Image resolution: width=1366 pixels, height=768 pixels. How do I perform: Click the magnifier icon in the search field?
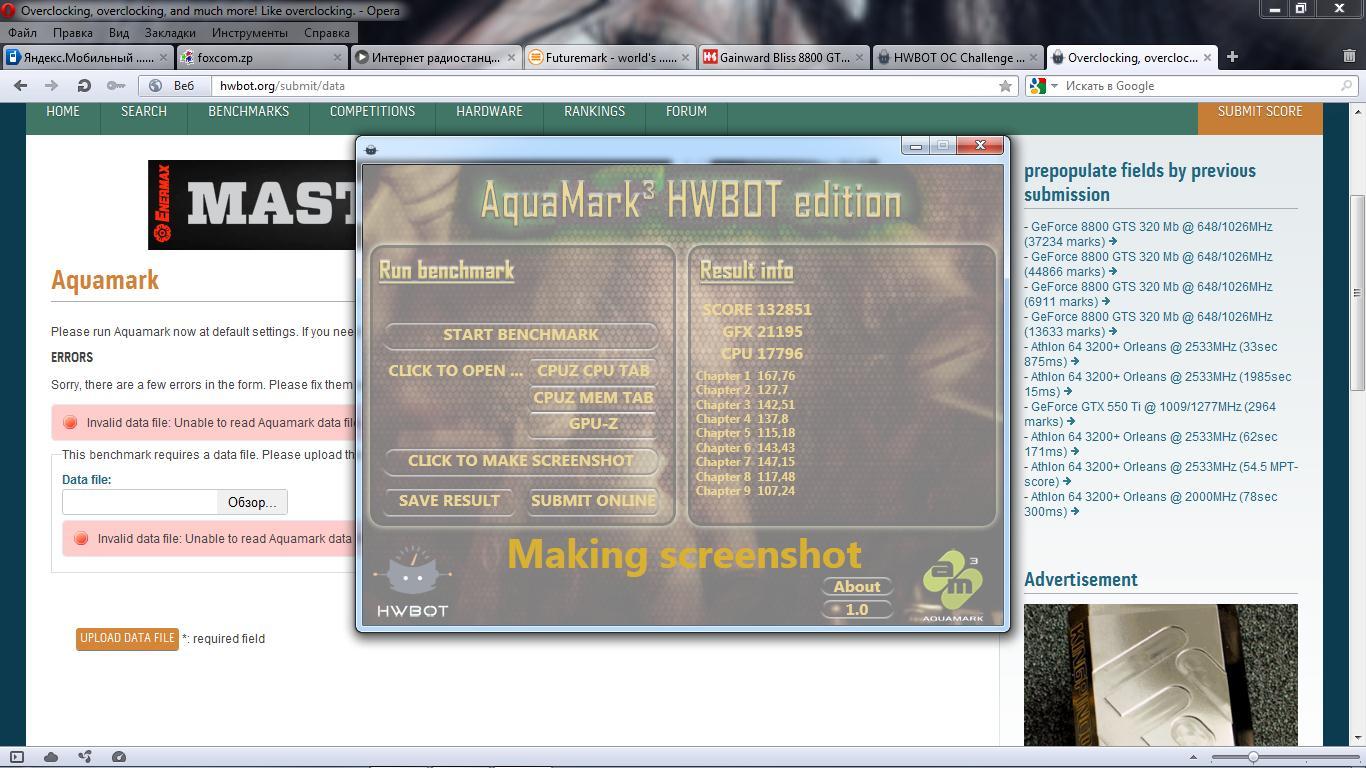(x=1346, y=86)
